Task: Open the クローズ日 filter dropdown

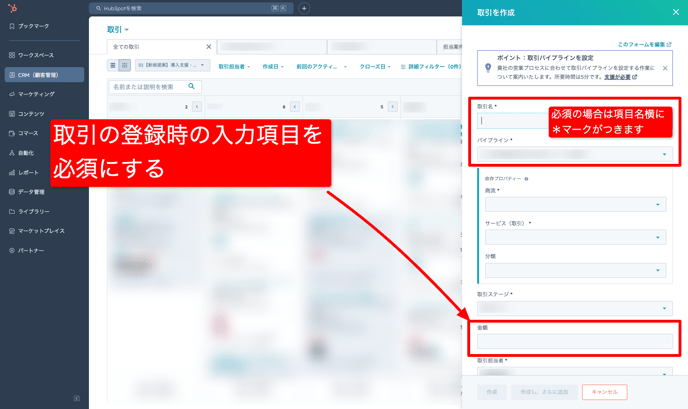Action: 375,67
